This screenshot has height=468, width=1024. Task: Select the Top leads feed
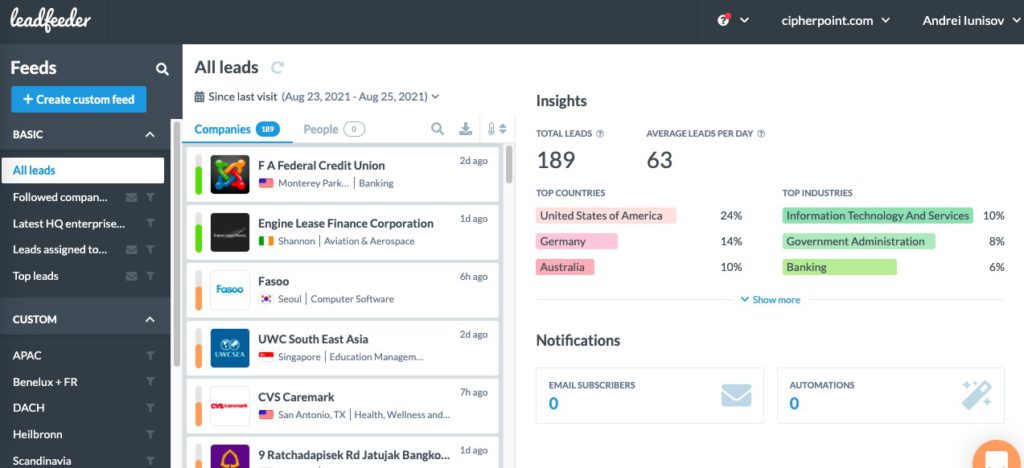pos(35,276)
